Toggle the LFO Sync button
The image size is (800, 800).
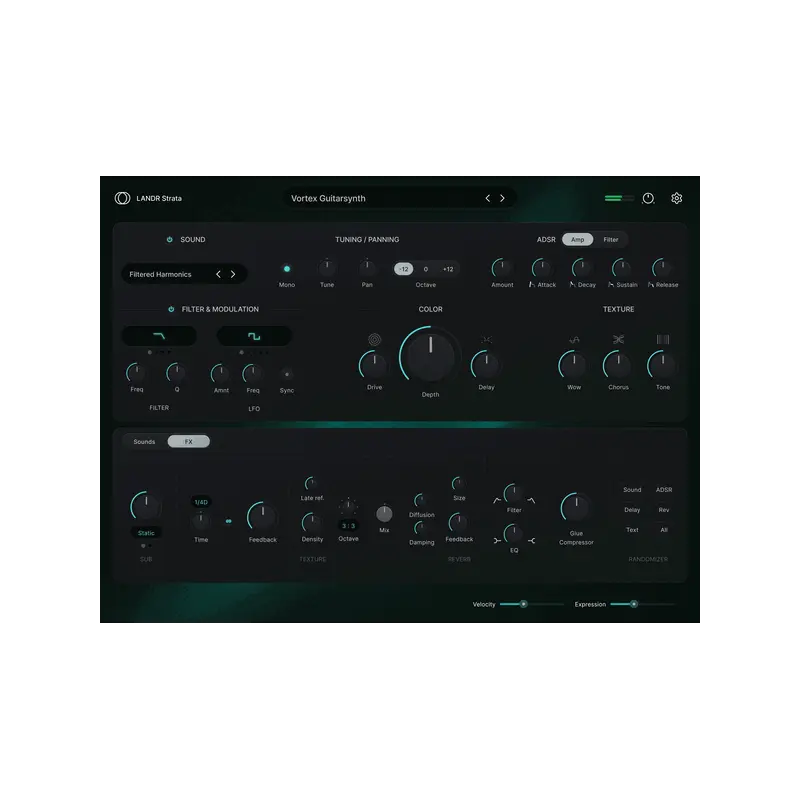[287, 374]
